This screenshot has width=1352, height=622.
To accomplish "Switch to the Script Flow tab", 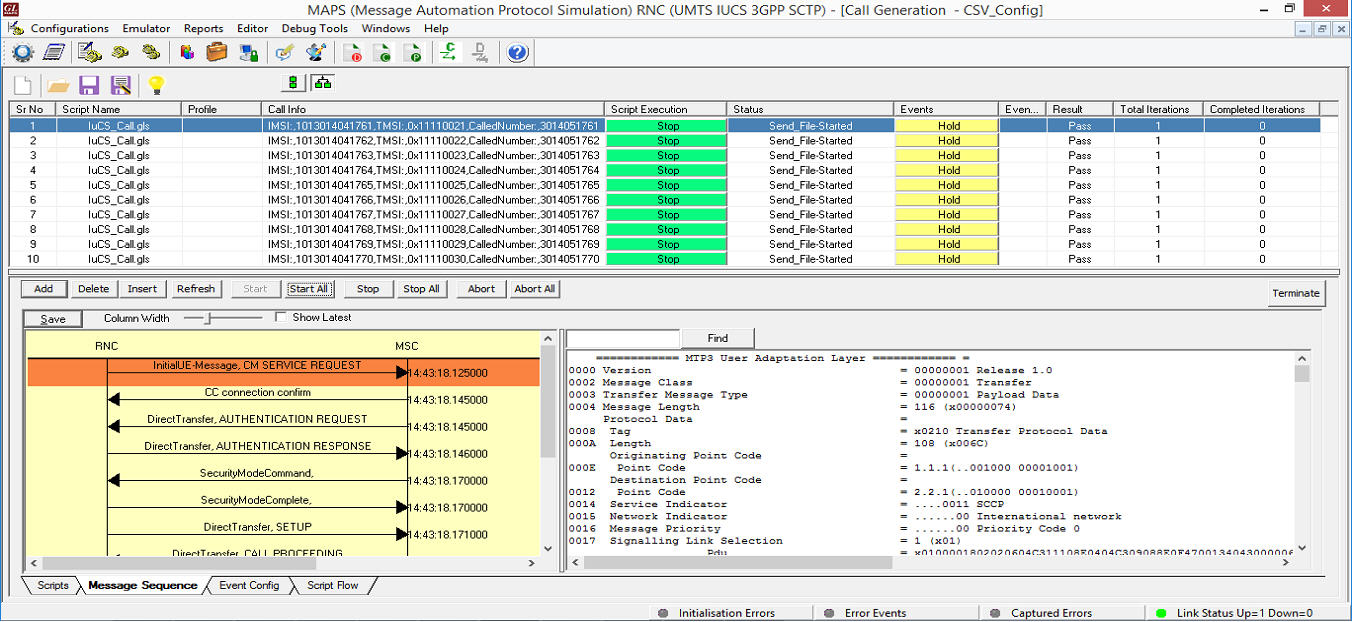I will pyautogui.click(x=333, y=586).
